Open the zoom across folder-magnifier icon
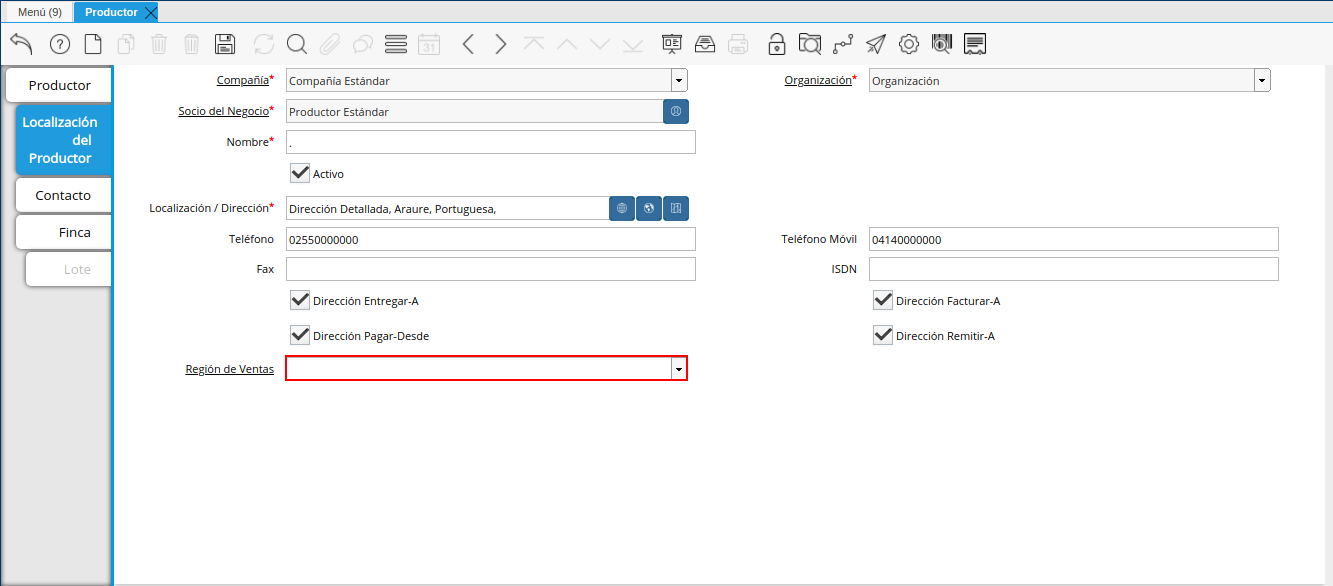 tap(810, 44)
